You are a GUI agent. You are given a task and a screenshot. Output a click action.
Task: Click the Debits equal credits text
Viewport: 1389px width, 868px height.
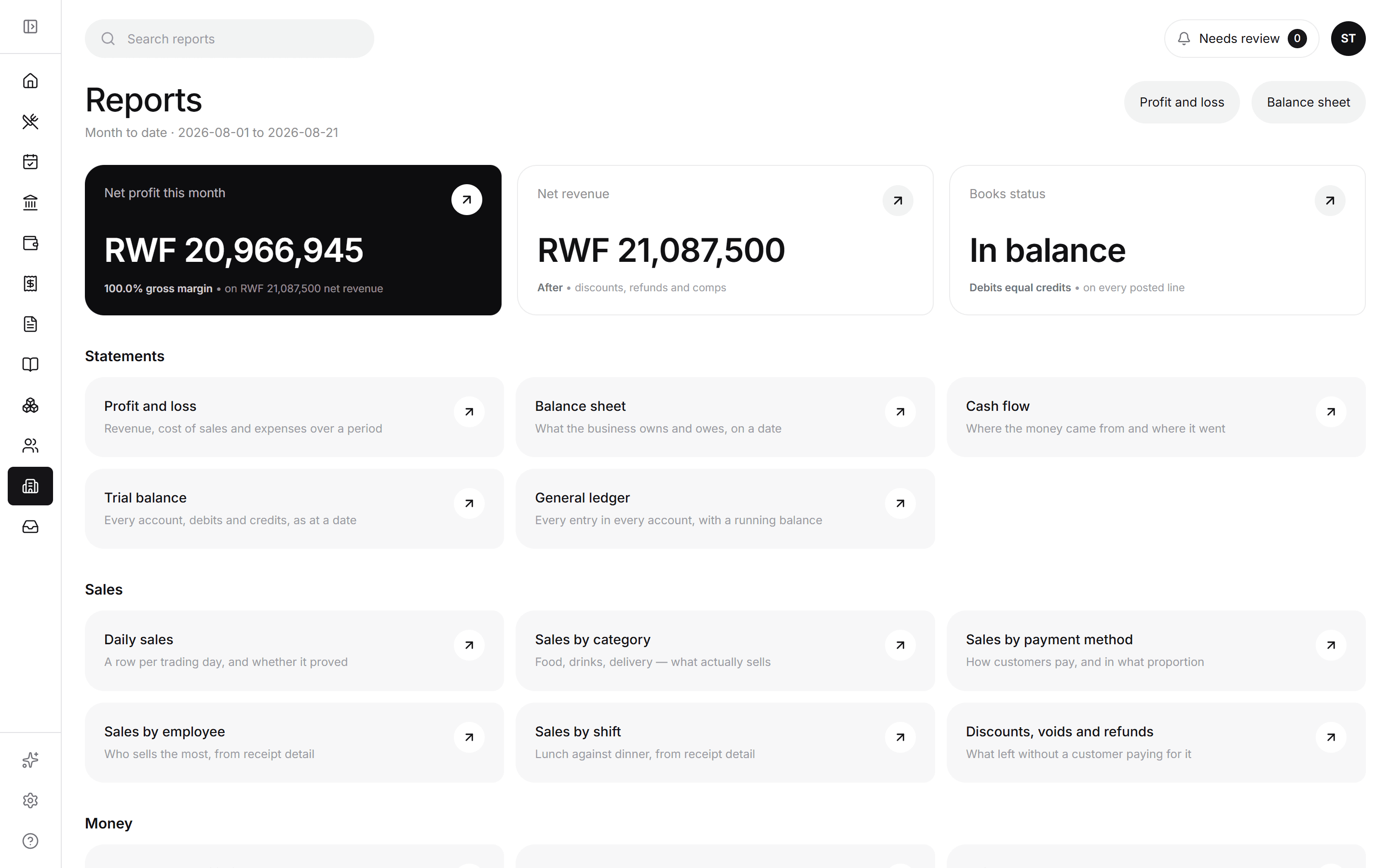coord(1020,287)
